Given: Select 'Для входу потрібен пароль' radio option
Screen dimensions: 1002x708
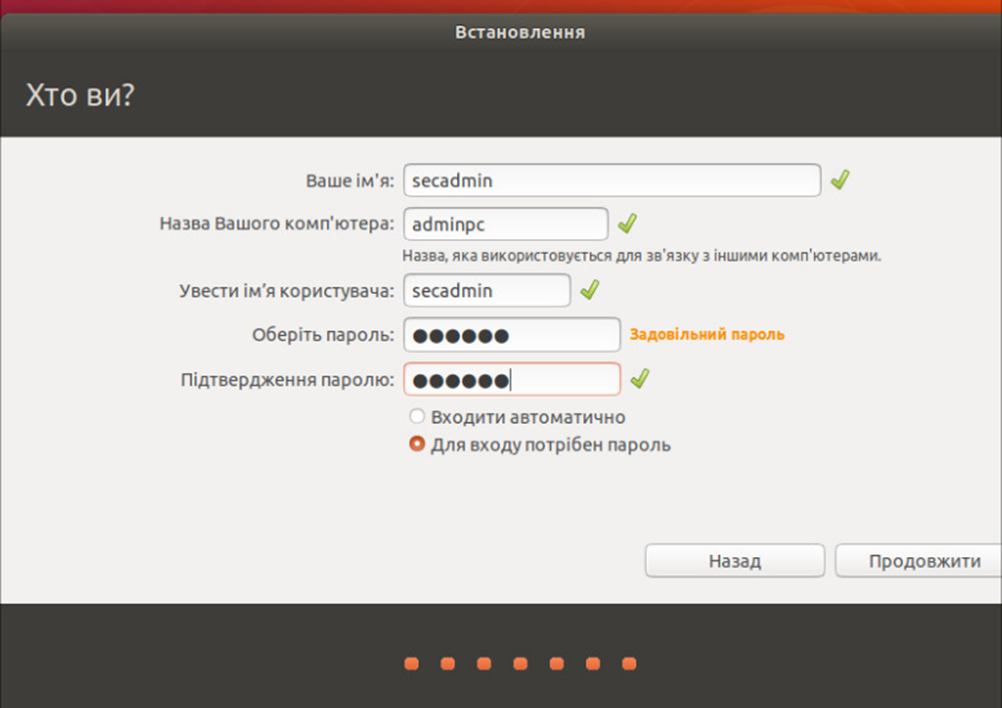Looking at the screenshot, I should click(x=417, y=445).
